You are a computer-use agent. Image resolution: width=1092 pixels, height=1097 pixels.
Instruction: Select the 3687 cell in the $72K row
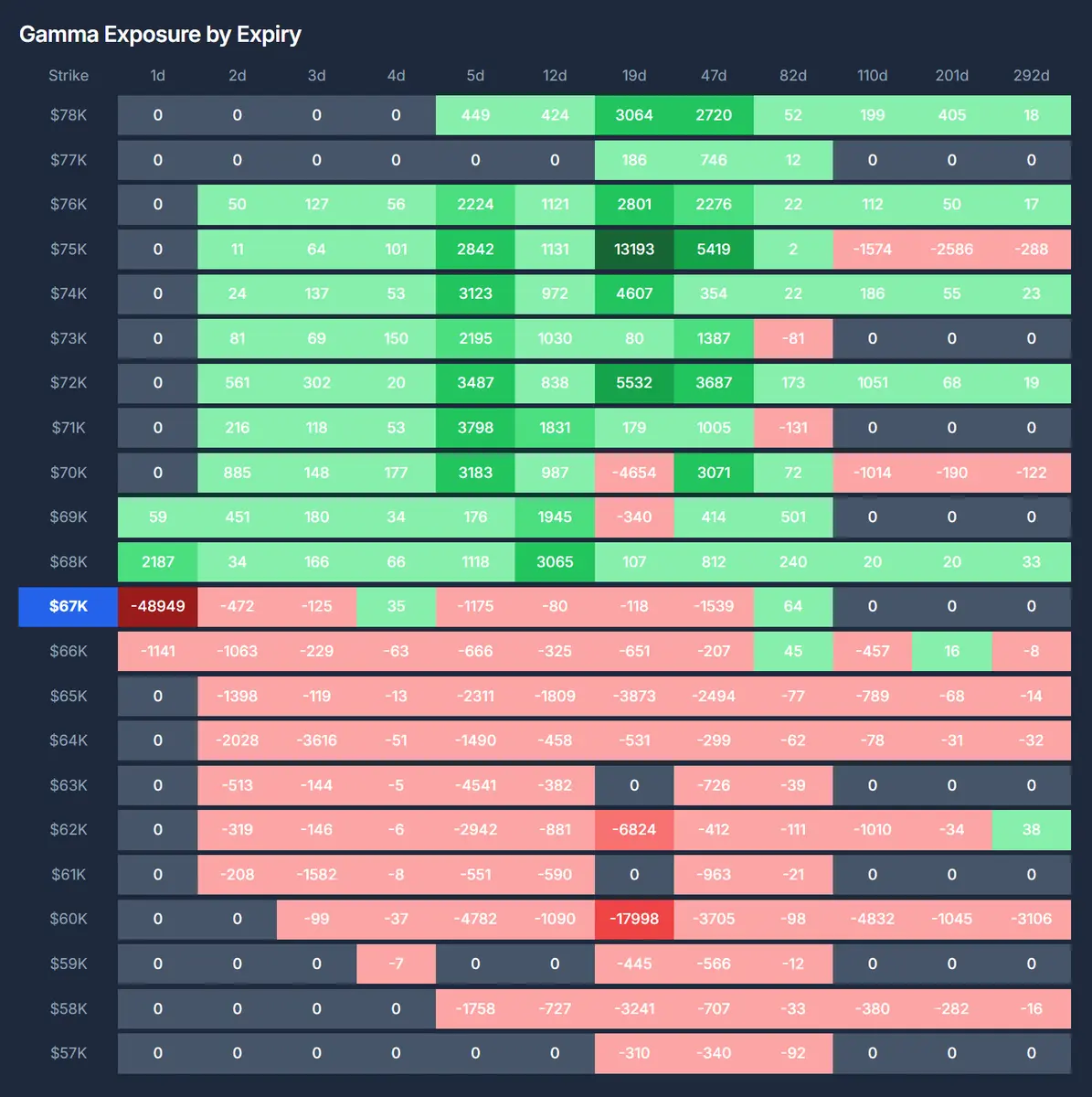coord(714,383)
